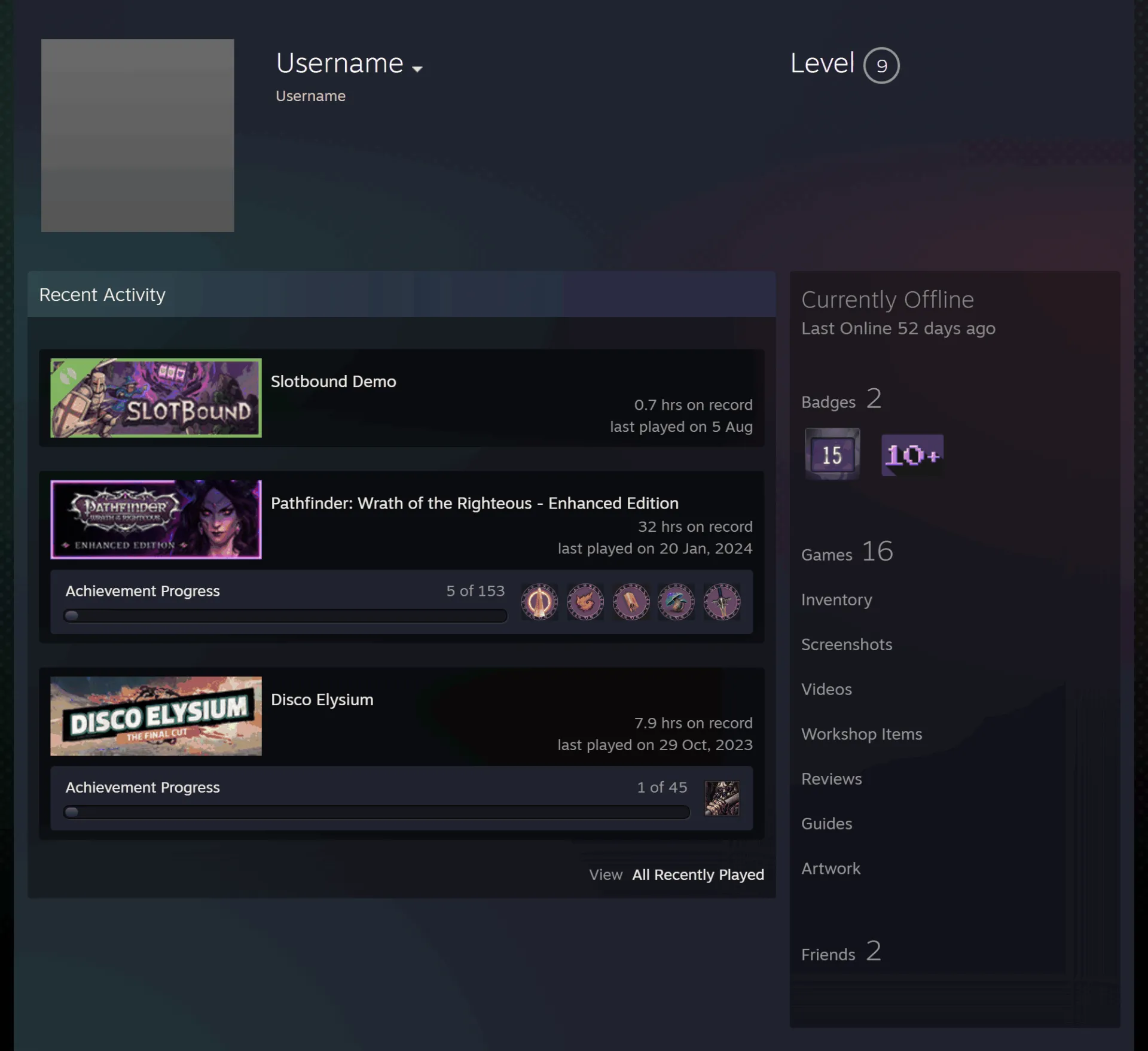This screenshot has height=1051, width=1148.
Task: Open the 15 years of service badge
Action: 832,454
